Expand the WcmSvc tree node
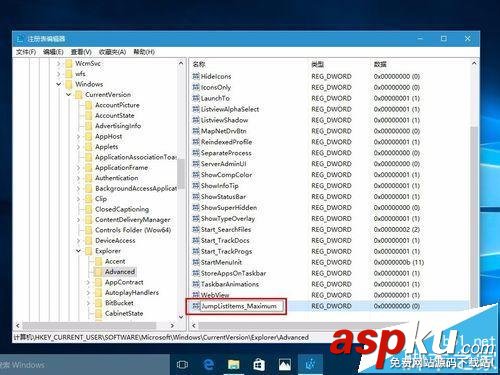Viewport: 500px width, 375px height. pyautogui.click(x=59, y=63)
